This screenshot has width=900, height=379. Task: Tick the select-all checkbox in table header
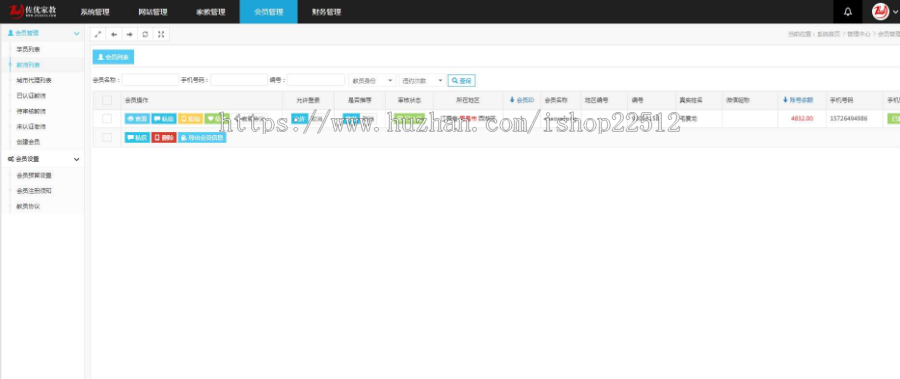[107, 100]
